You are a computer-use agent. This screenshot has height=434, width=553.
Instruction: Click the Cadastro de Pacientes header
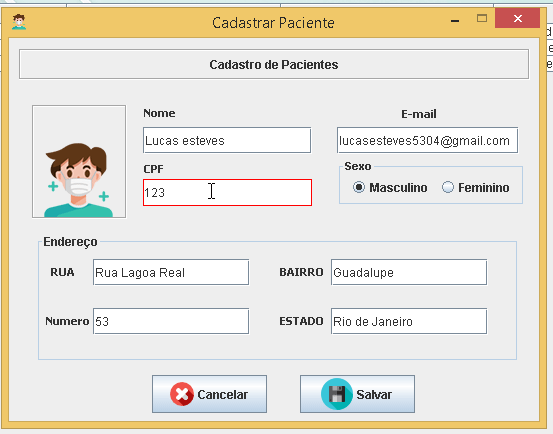[274, 65]
